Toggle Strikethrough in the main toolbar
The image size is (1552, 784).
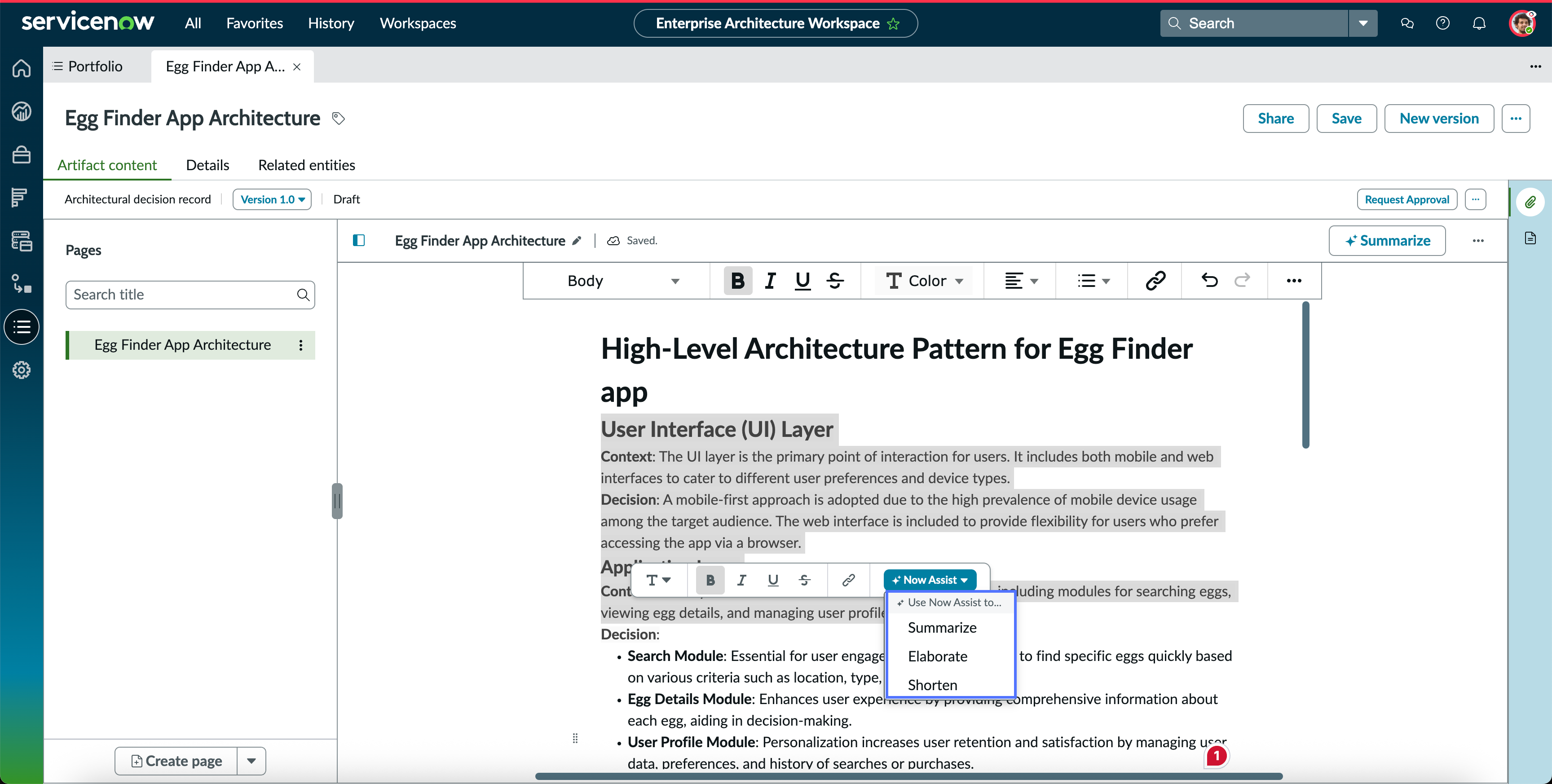[x=835, y=281]
